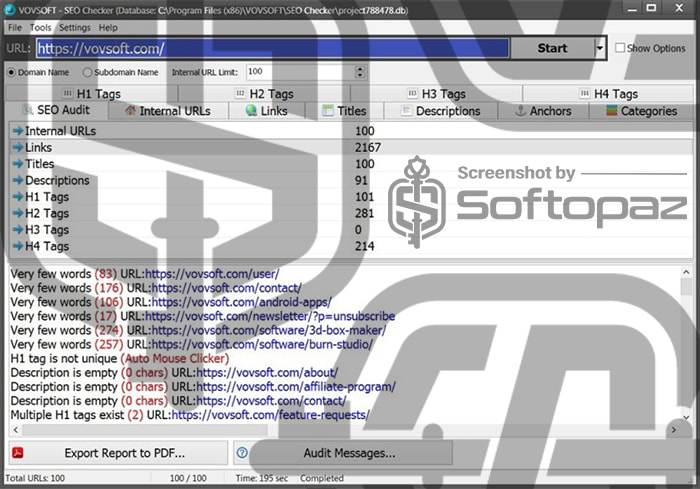Image resolution: width=700 pixels, height=489 pixels.
Task: Open the vovsoft.com/affiliate-program/ link
Action: pos(296,387)
